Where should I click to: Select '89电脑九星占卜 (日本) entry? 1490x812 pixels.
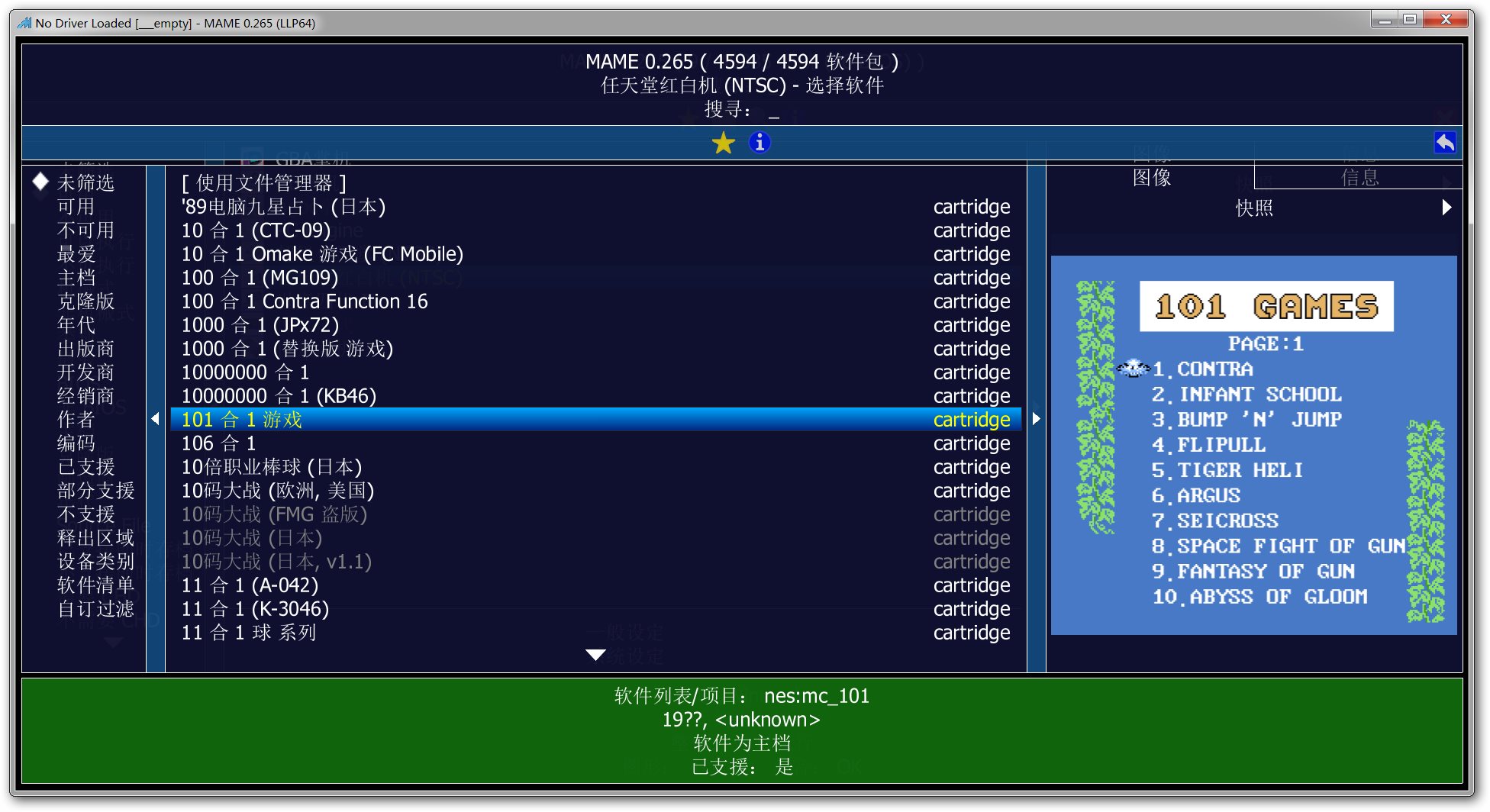(595, 207)
